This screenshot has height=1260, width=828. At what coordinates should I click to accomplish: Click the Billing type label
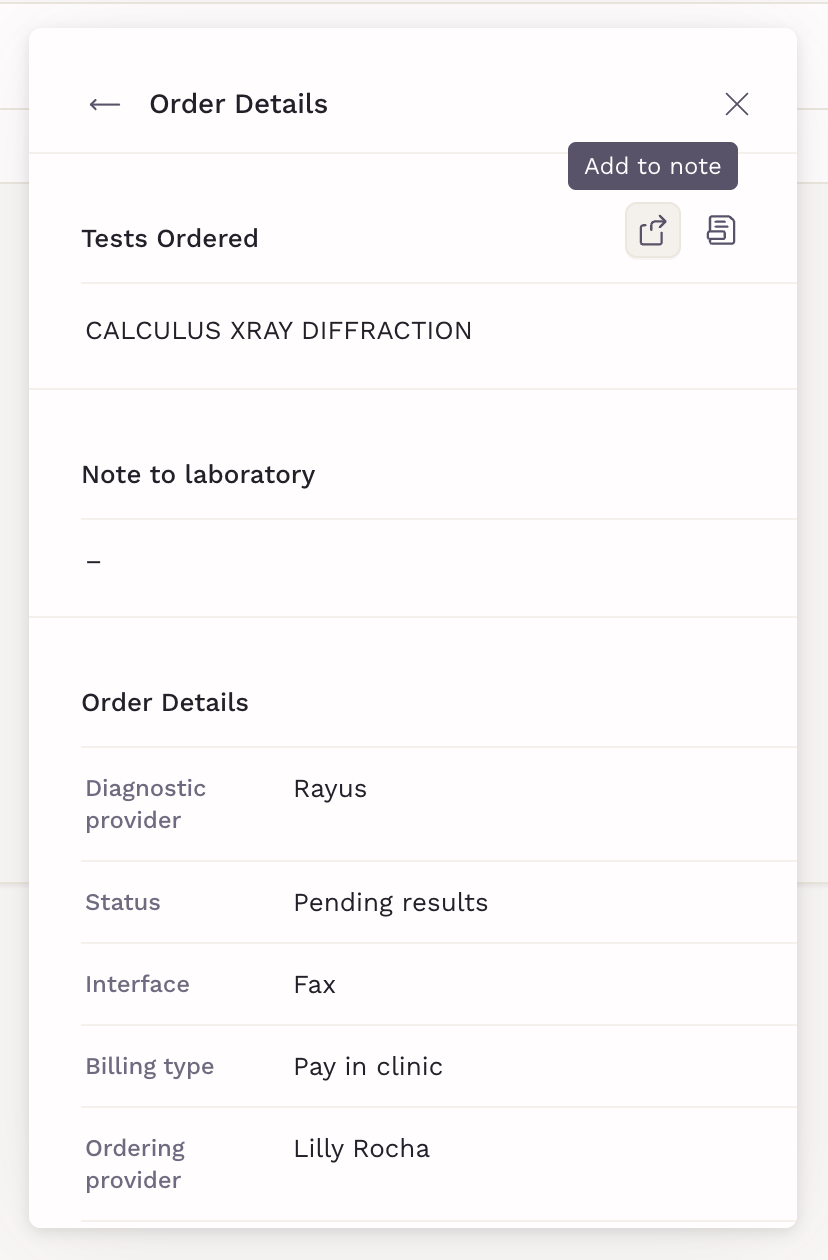(150, 1066)
